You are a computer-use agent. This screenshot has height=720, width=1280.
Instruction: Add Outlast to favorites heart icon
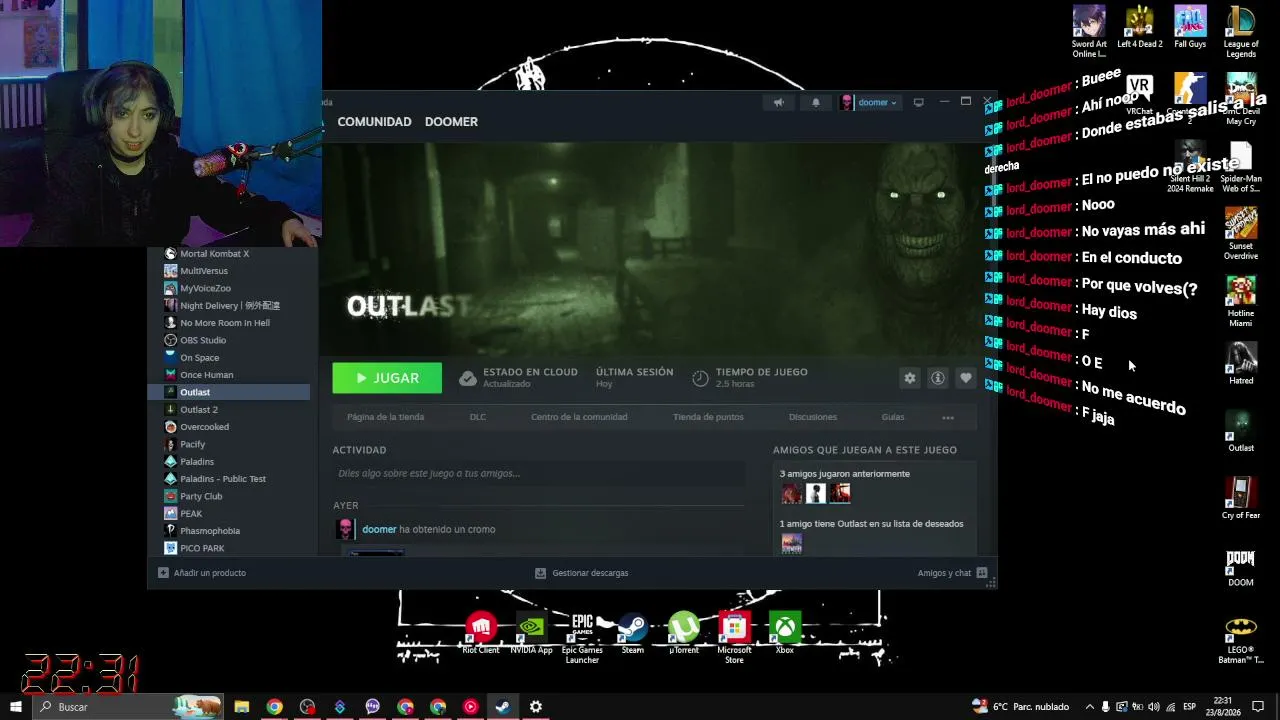pos(965,378)
